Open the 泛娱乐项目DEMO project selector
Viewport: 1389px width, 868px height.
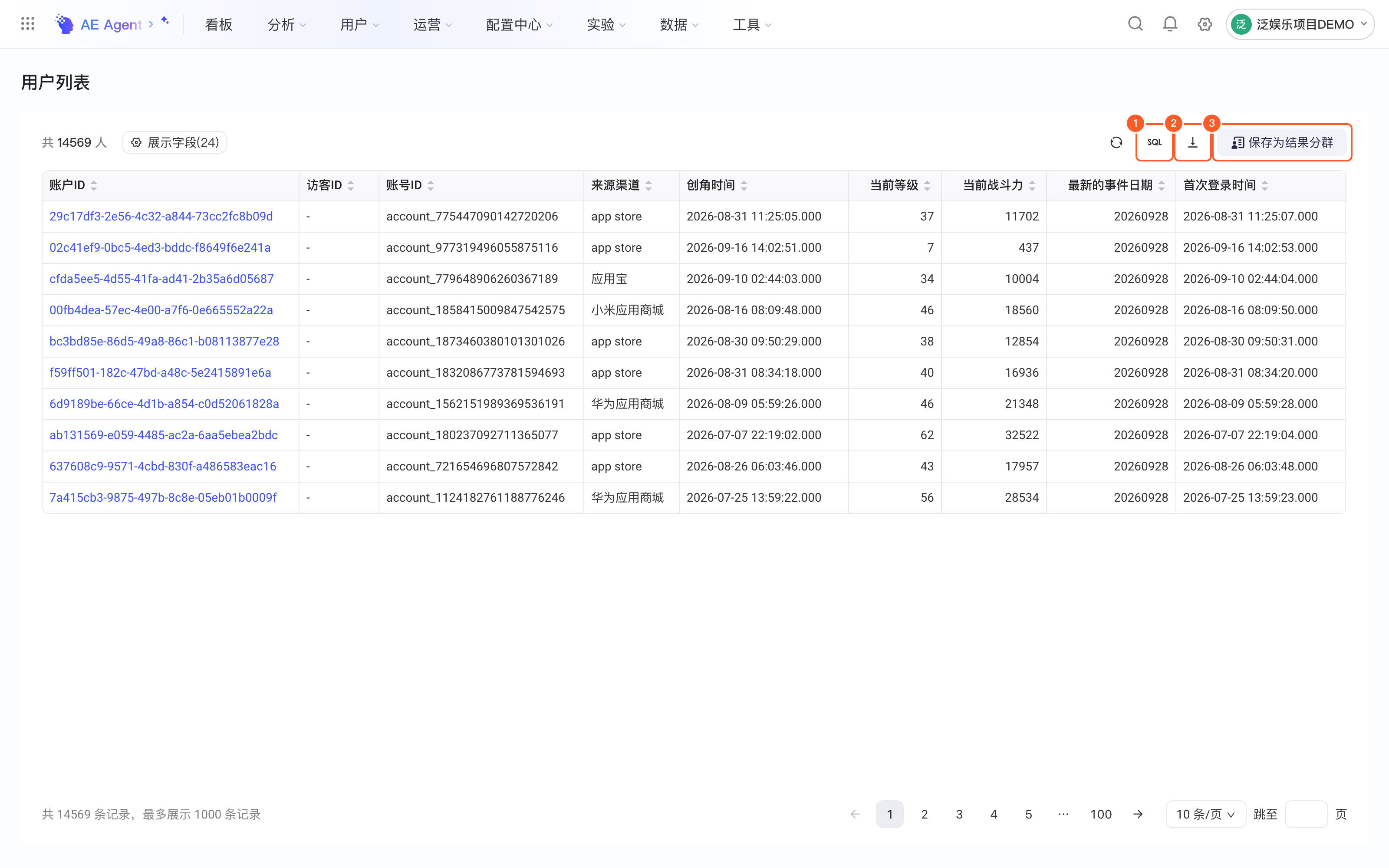click(x=1300, y=24)
